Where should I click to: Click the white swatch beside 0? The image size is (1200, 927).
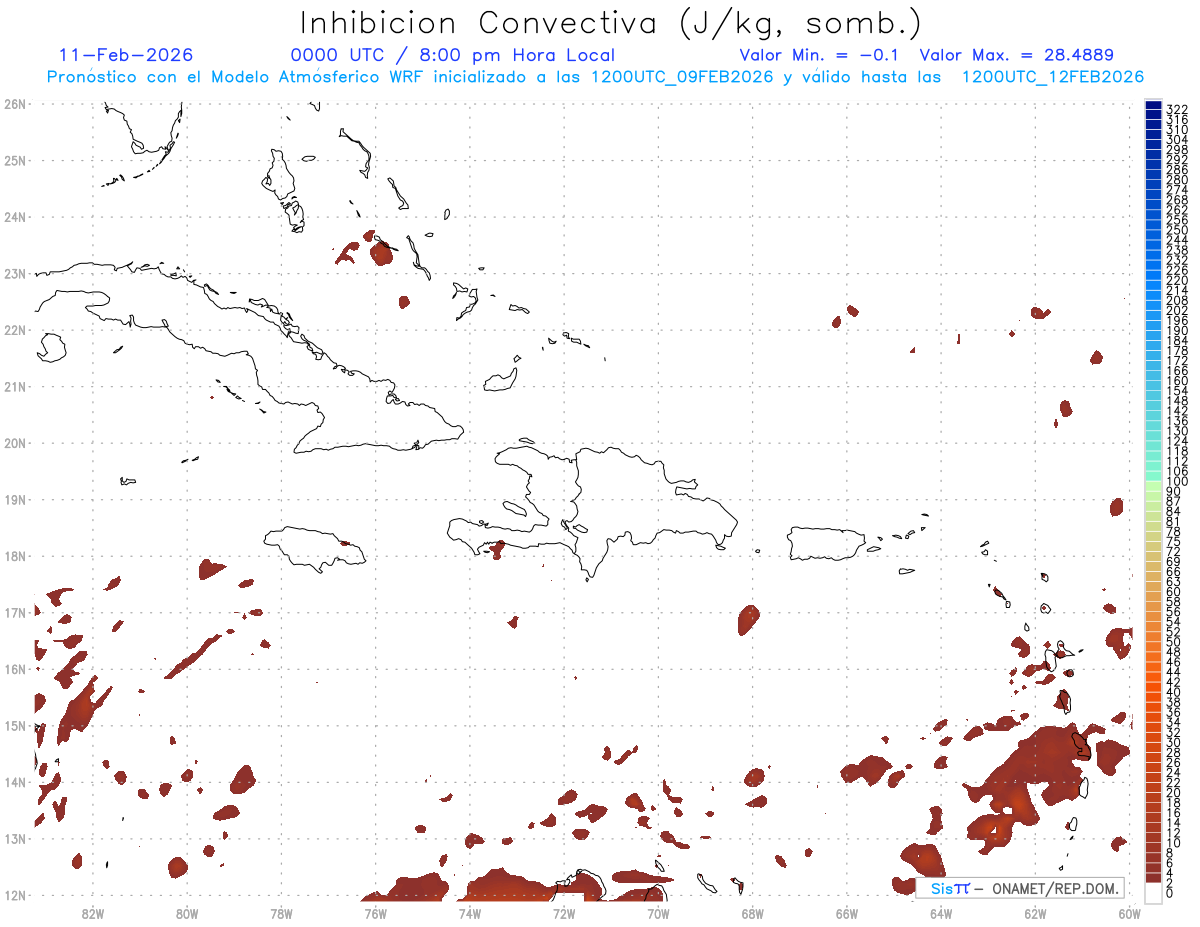click(1153, 891)
